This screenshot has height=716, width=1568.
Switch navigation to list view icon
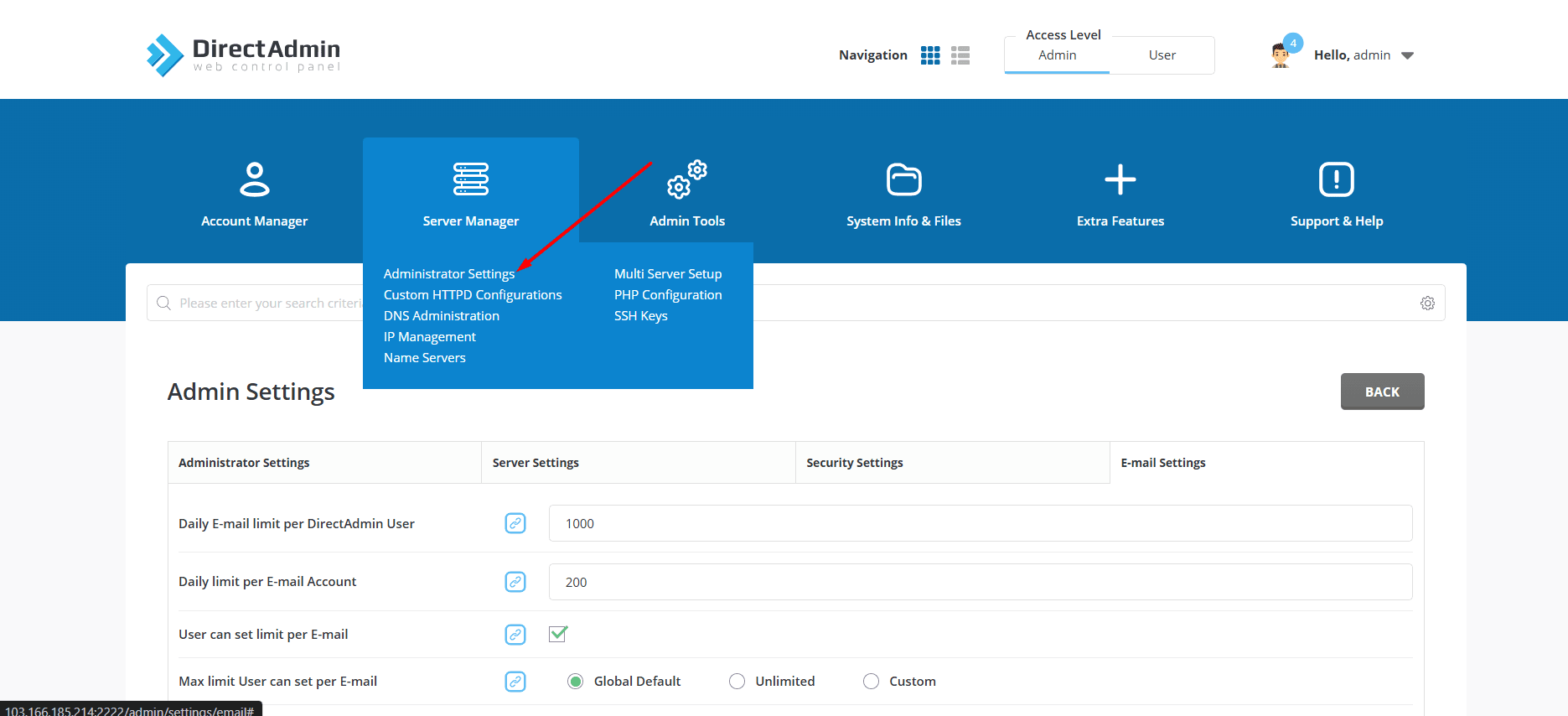pos(960,55)
